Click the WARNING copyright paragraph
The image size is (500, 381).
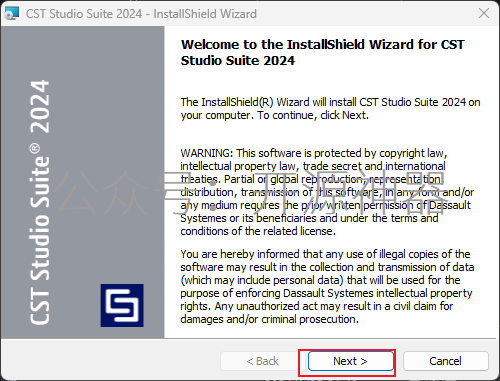click(x=327, y=192)
